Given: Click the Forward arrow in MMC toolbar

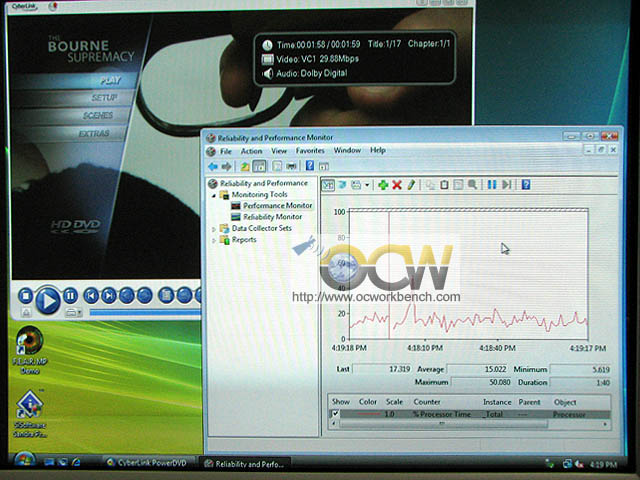Looking at the screenshot, I should point(226,167).
